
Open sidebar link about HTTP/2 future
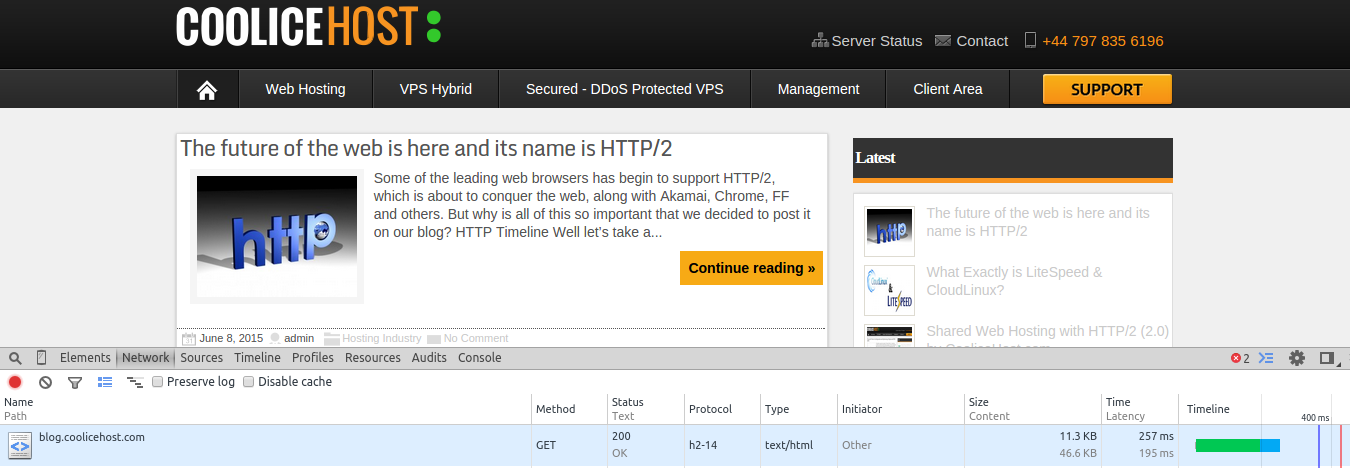1038,222
